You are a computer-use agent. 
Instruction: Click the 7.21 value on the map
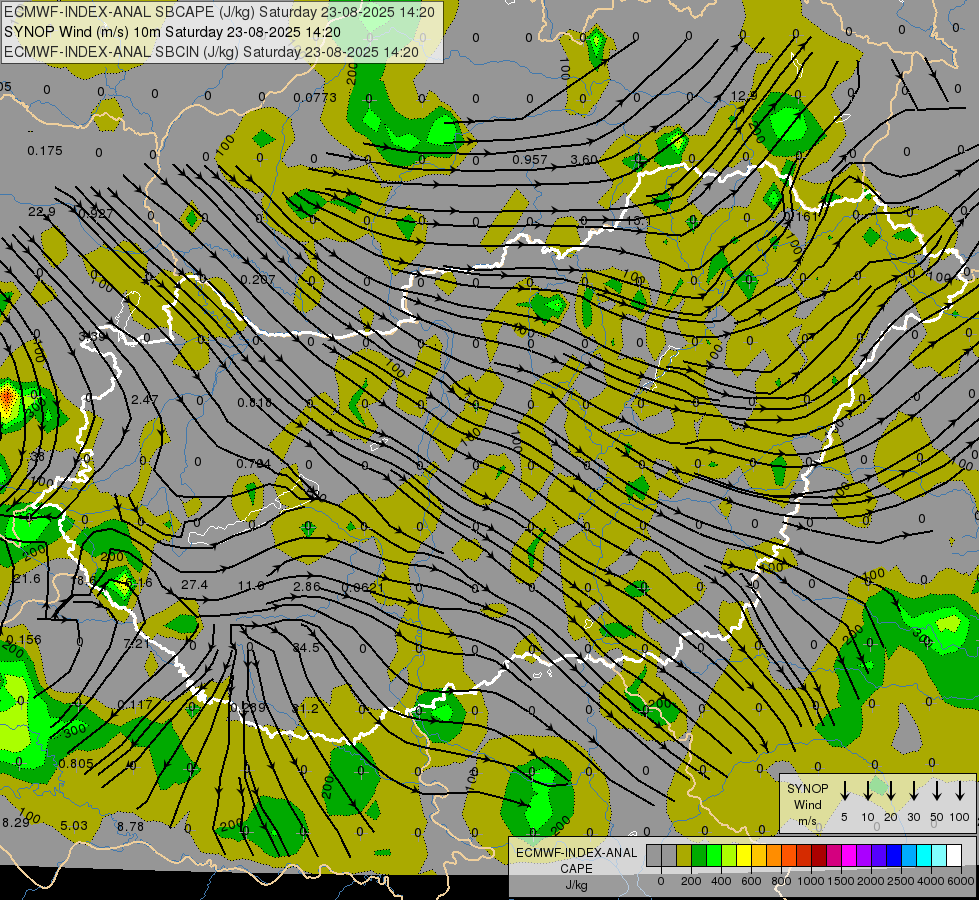[137, 643]
